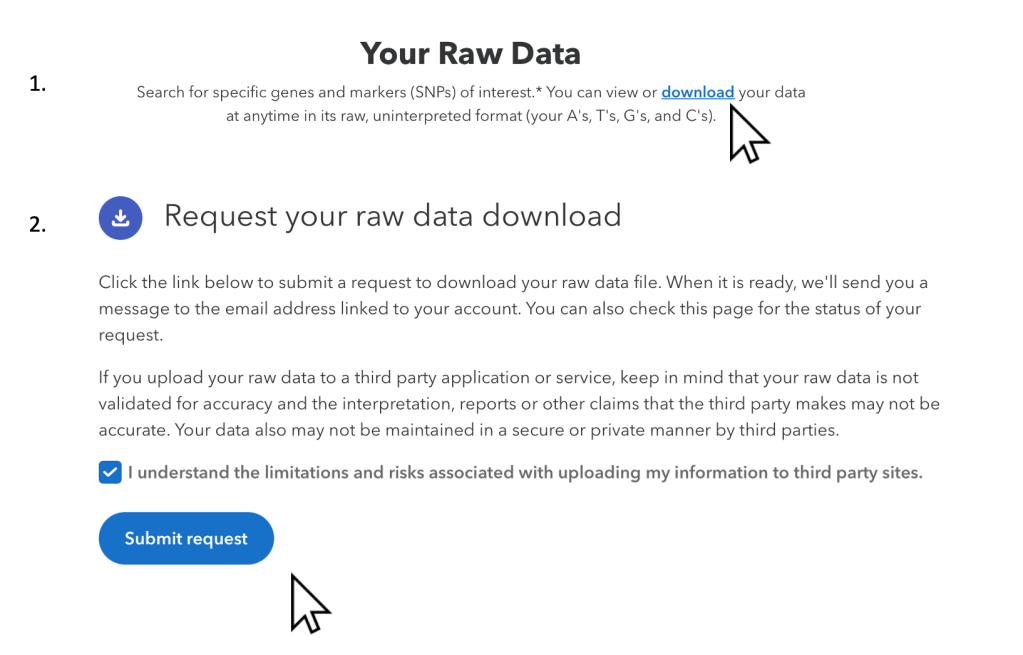This screenshot has width=1023, height=655.
Task: Click step number "1." label
Action: (38, 85)
